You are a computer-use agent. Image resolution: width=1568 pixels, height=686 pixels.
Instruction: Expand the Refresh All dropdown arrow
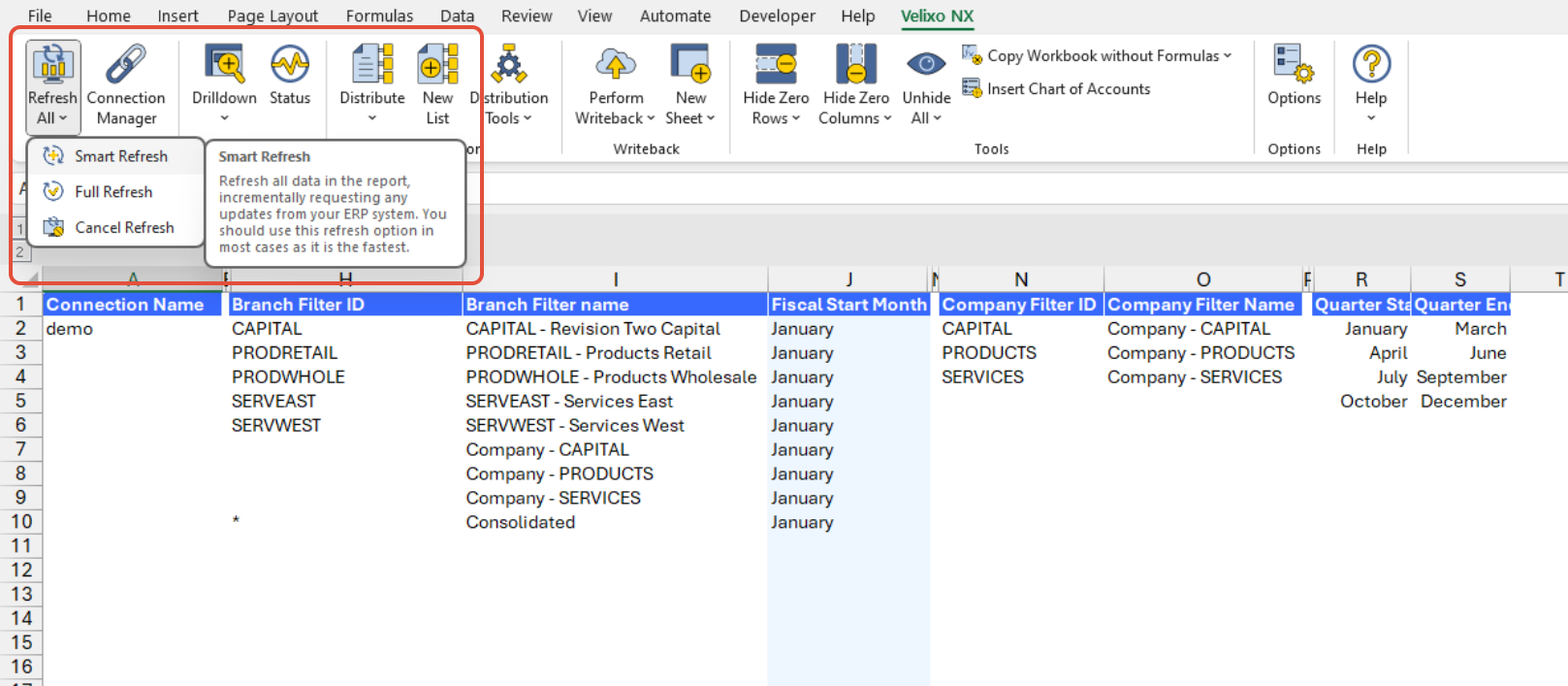(63, 118)
